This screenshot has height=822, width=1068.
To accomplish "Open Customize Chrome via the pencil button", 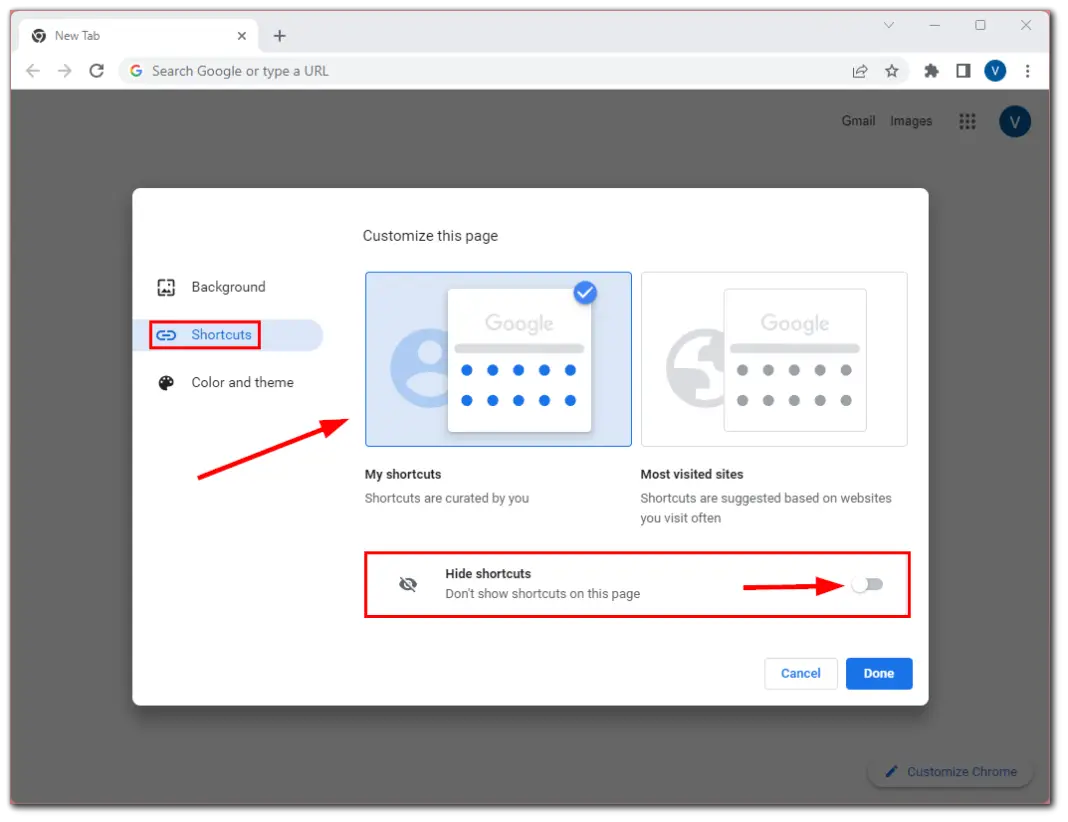I will click(x=949, y=771).
